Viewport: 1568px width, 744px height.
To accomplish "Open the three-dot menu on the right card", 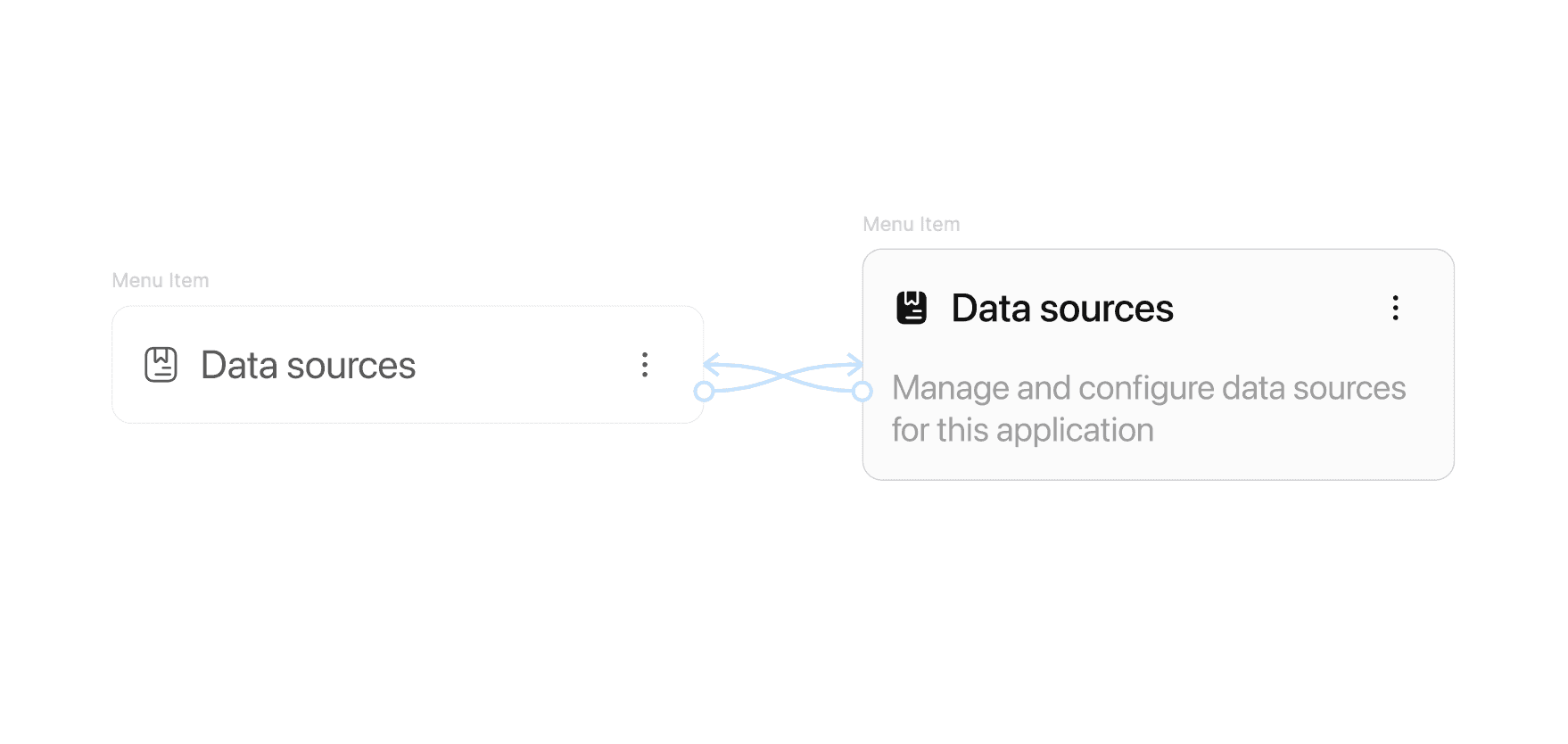I will (x=1396, y=308).
